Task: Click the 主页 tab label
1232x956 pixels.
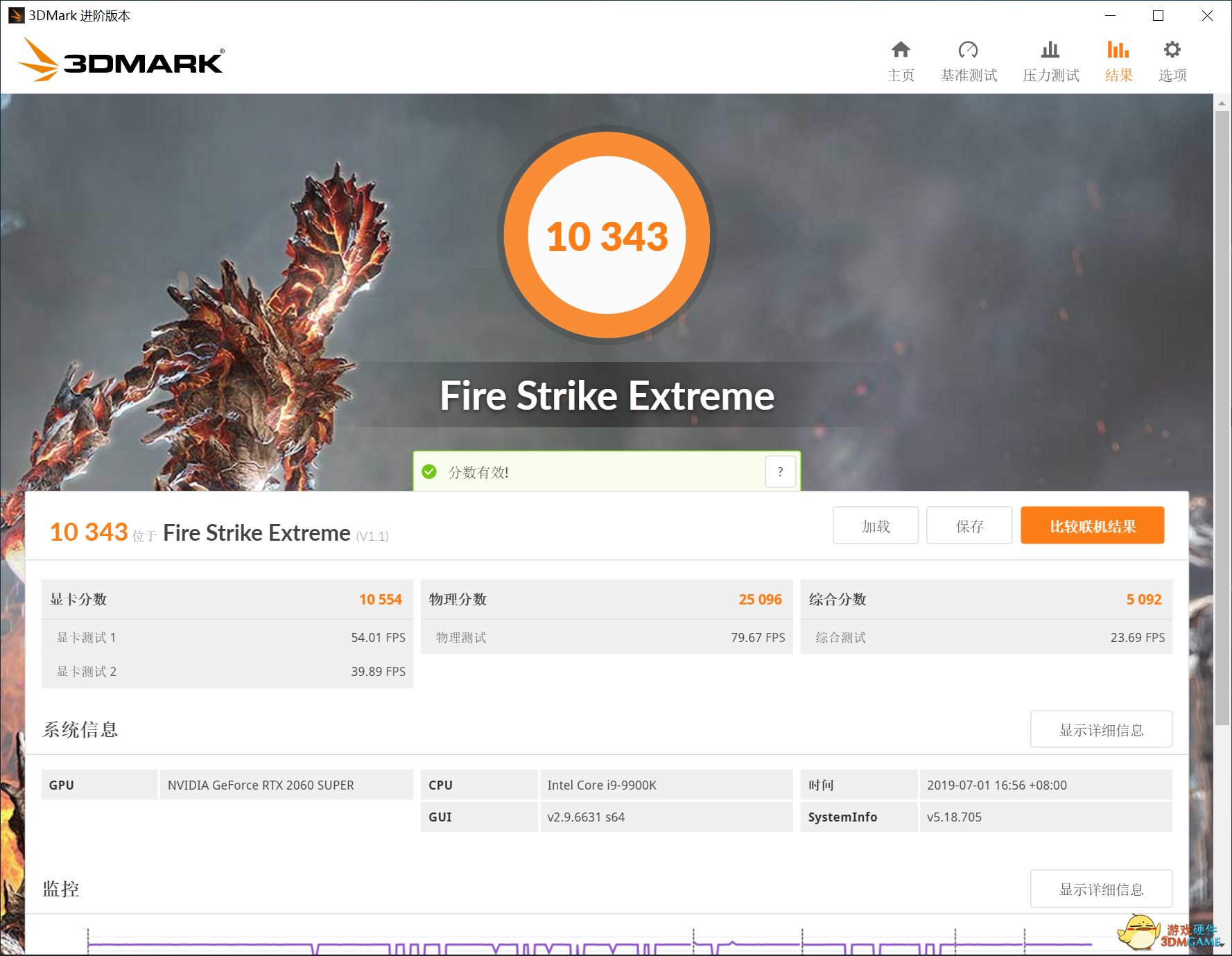Action: (901, 75)
